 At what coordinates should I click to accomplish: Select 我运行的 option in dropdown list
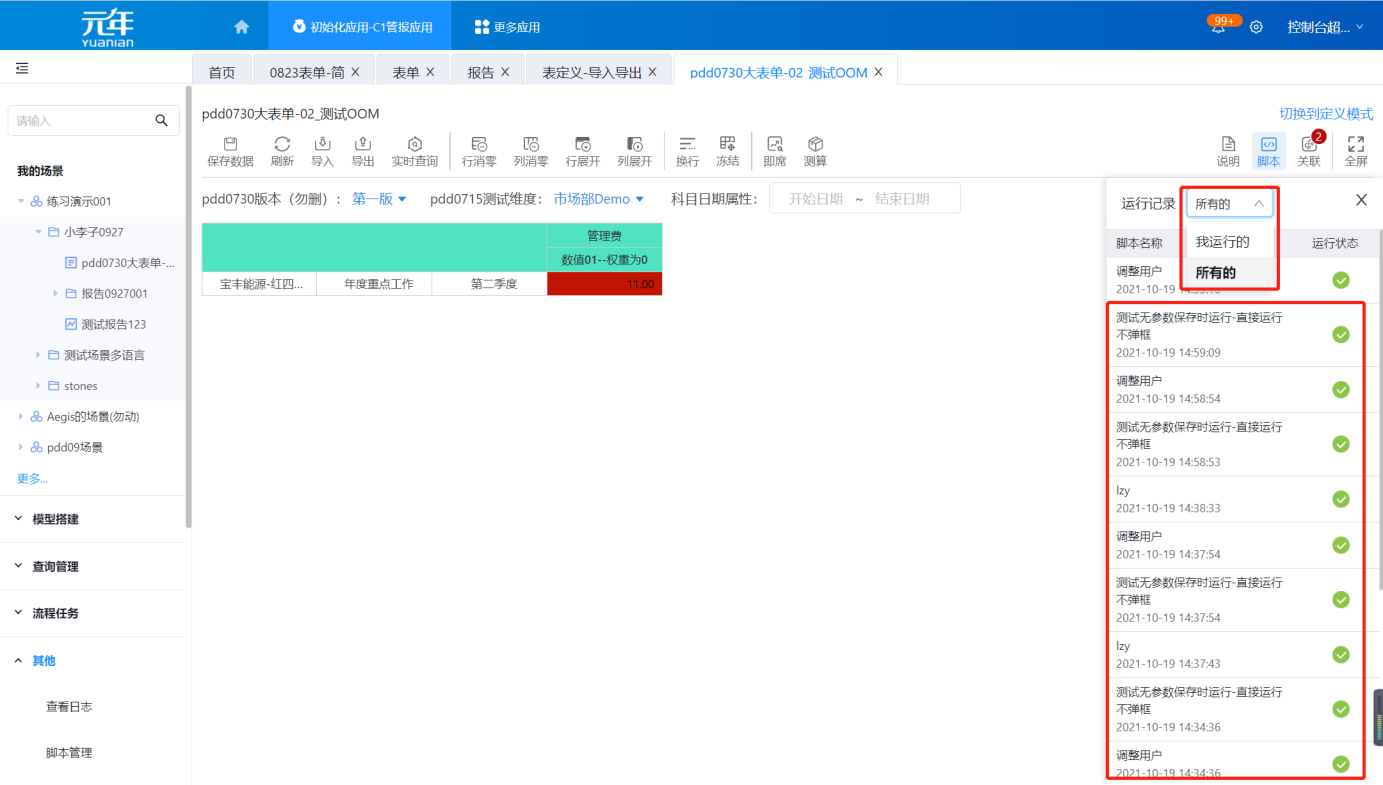[x=1222, y=242]
